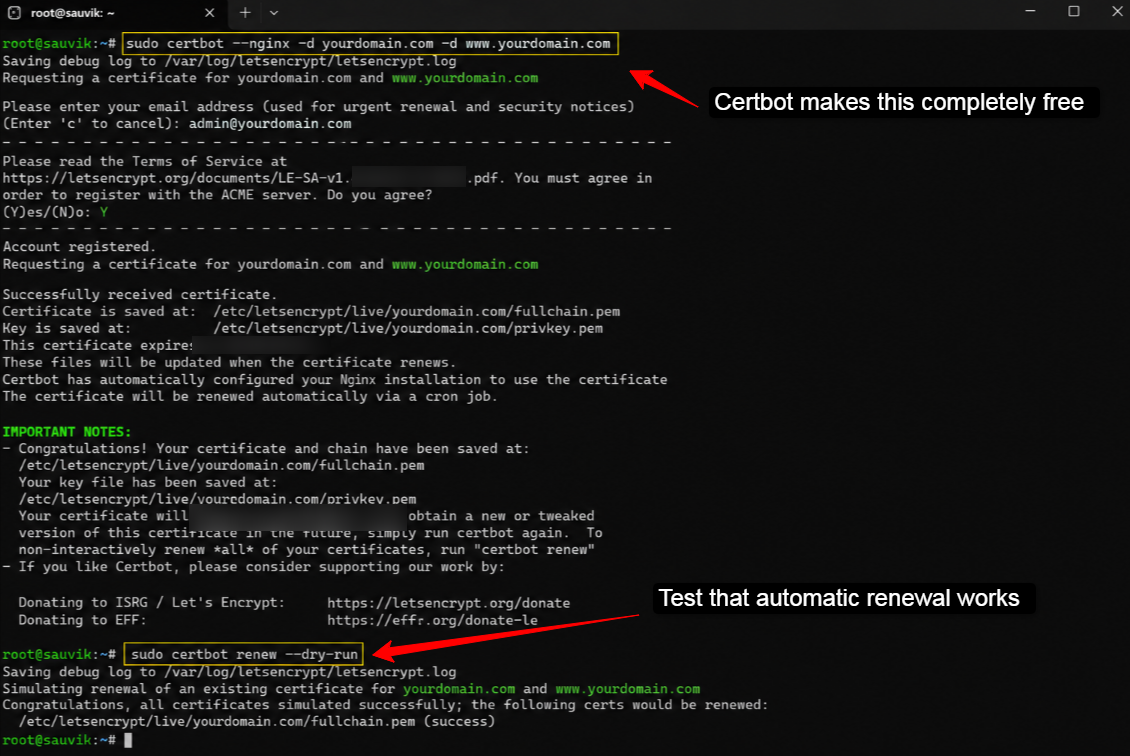The image size is (1130, 756).
Task: Open the letsencrypt.org LE-SA document URL
Action: [254, 178]
